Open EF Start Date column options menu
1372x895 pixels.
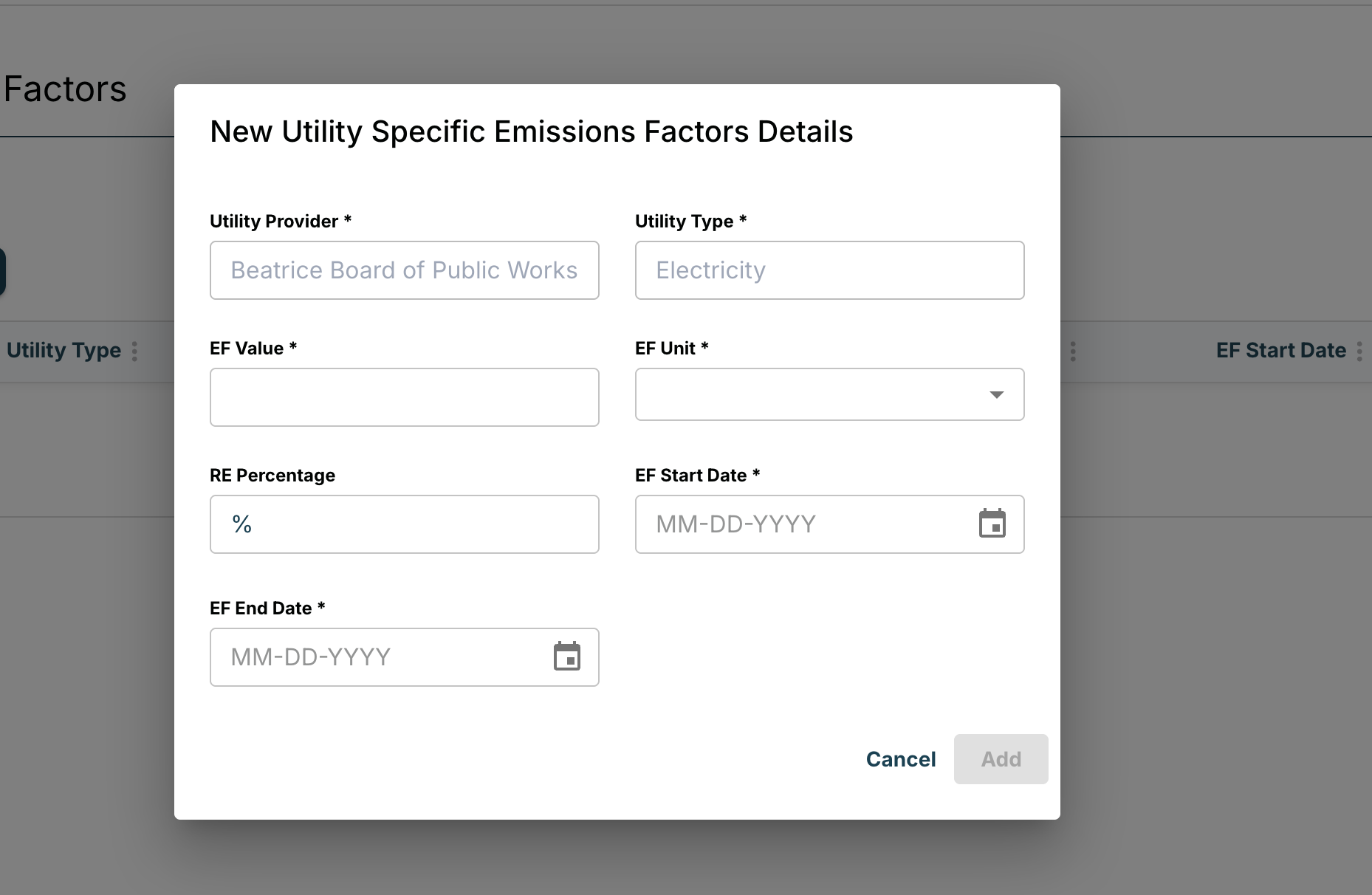coord(1359,351)
